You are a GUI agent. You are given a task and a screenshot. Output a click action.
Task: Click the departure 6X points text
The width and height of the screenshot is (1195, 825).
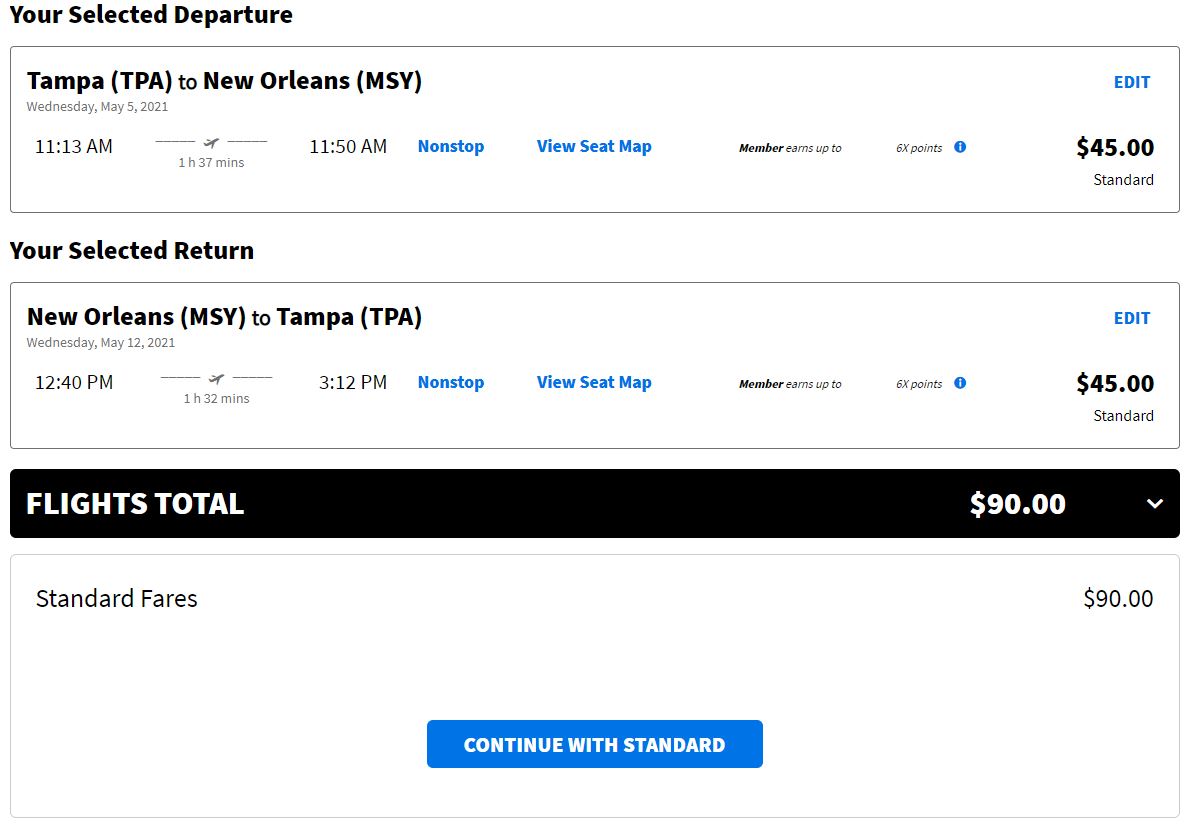coord(919,148)
